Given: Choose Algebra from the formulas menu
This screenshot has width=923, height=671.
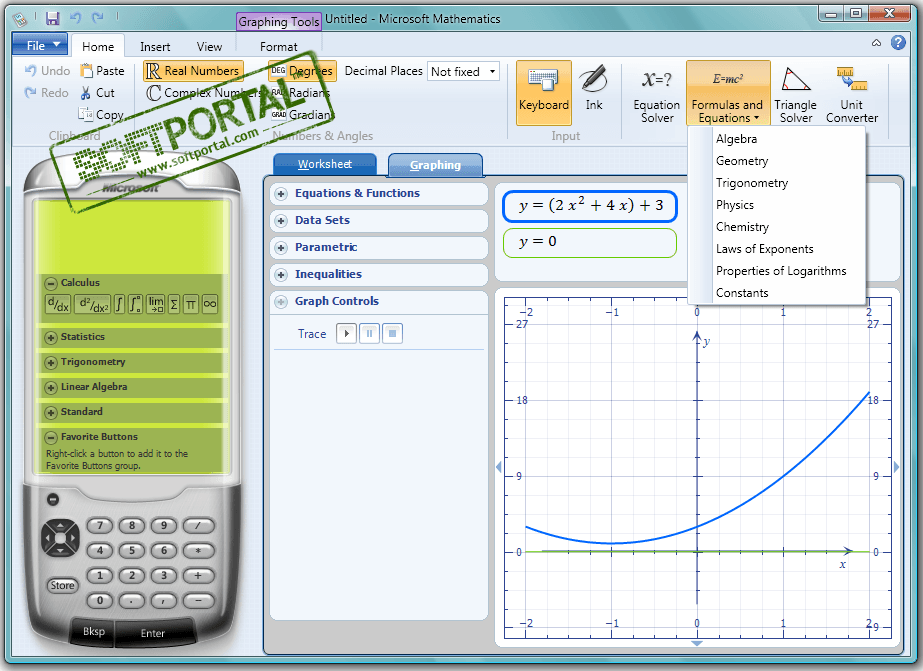Looking at the screenshot, I should pos(777,139).
